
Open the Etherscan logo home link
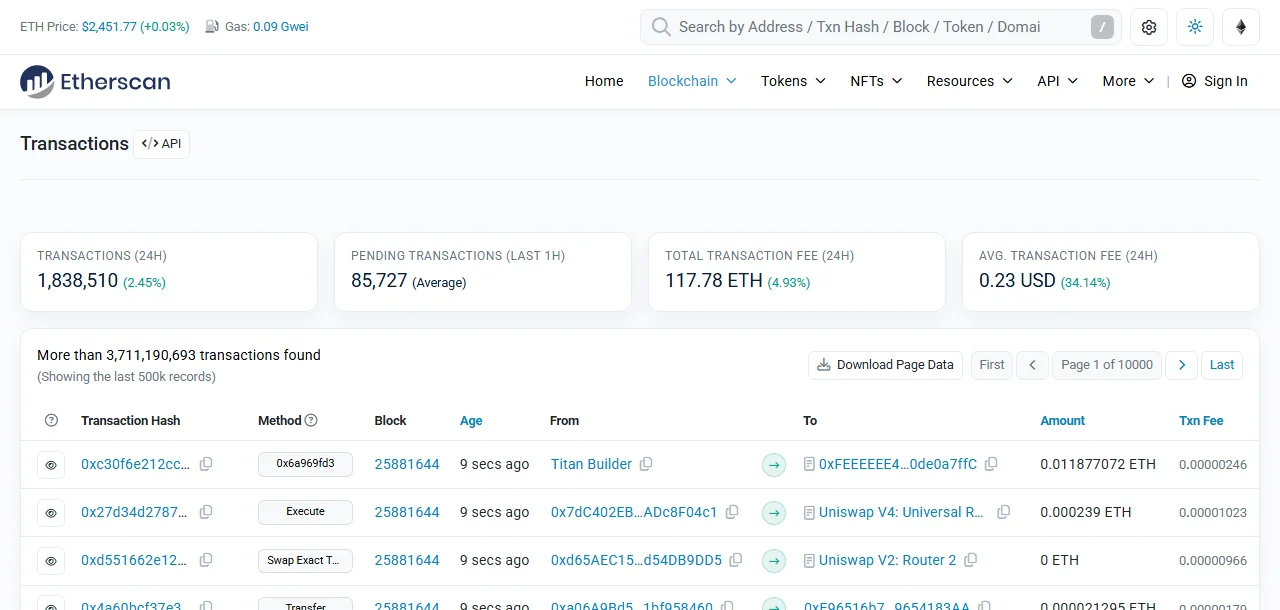tap(95, 81)
